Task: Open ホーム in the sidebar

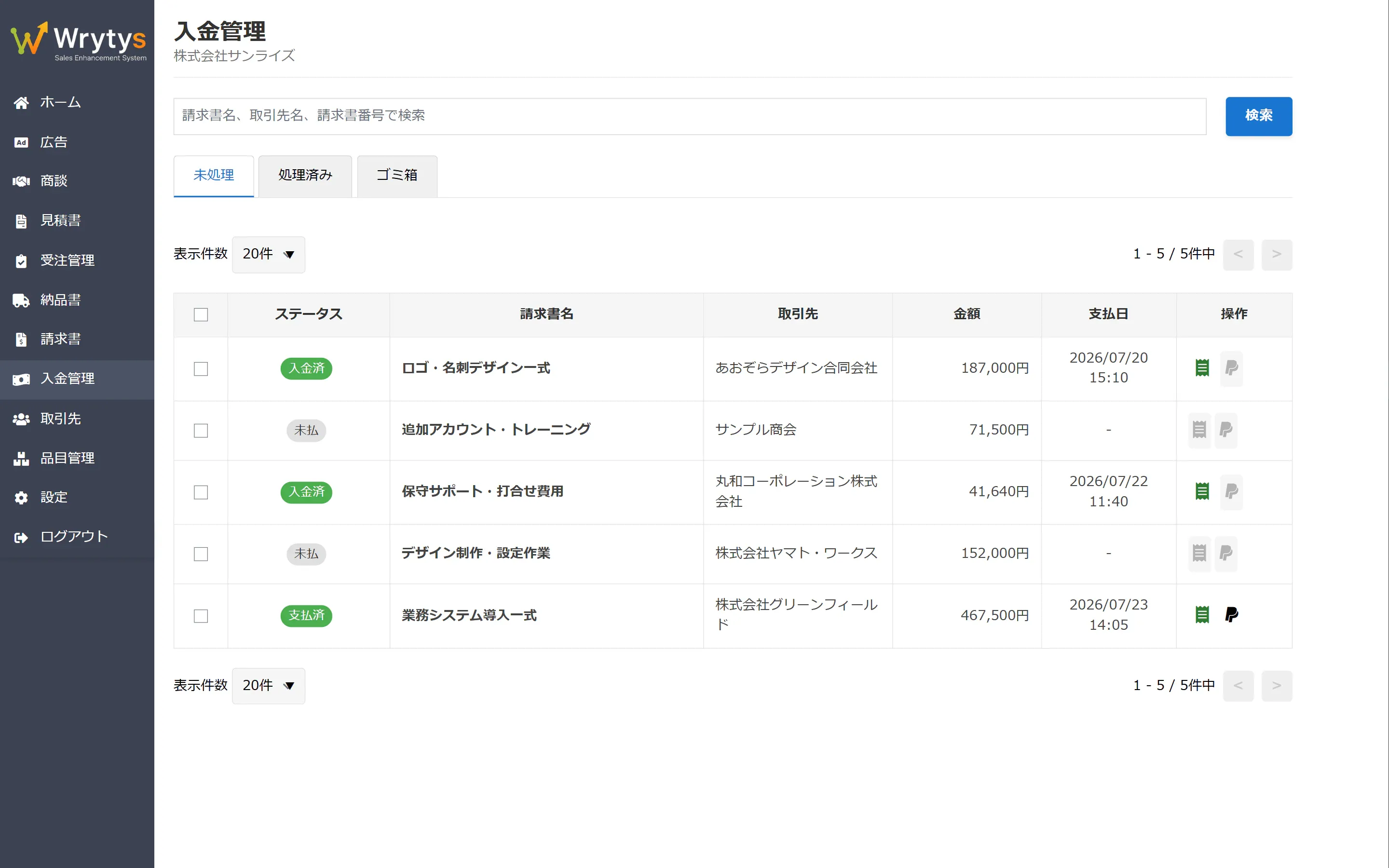Action: [x=77, y=103]
